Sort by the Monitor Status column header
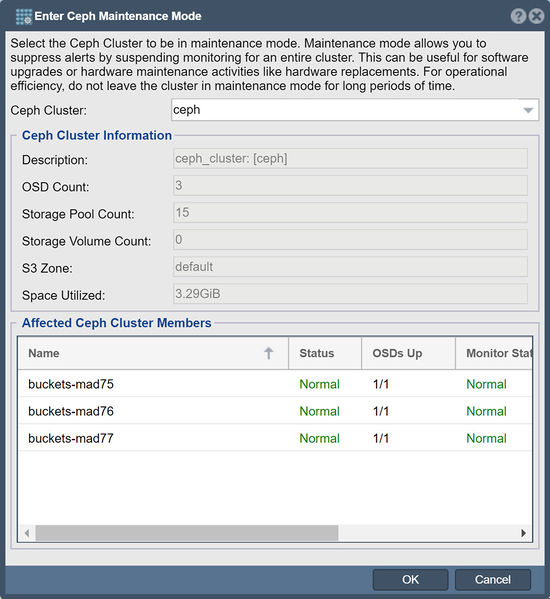Screen dimensions: 550x599 pos(494,353)
